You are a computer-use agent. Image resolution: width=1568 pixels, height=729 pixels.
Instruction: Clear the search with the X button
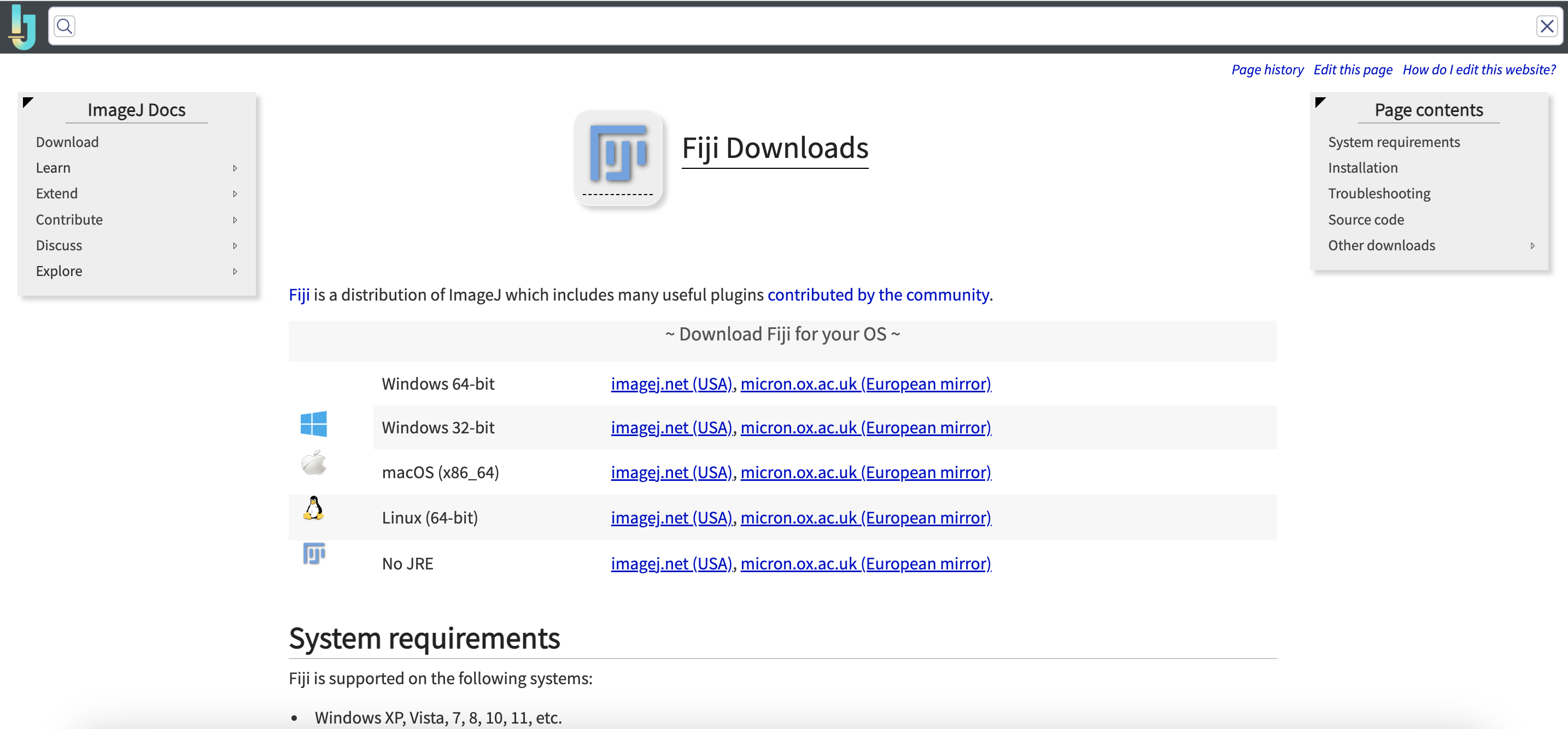[x=1547, y=26]
